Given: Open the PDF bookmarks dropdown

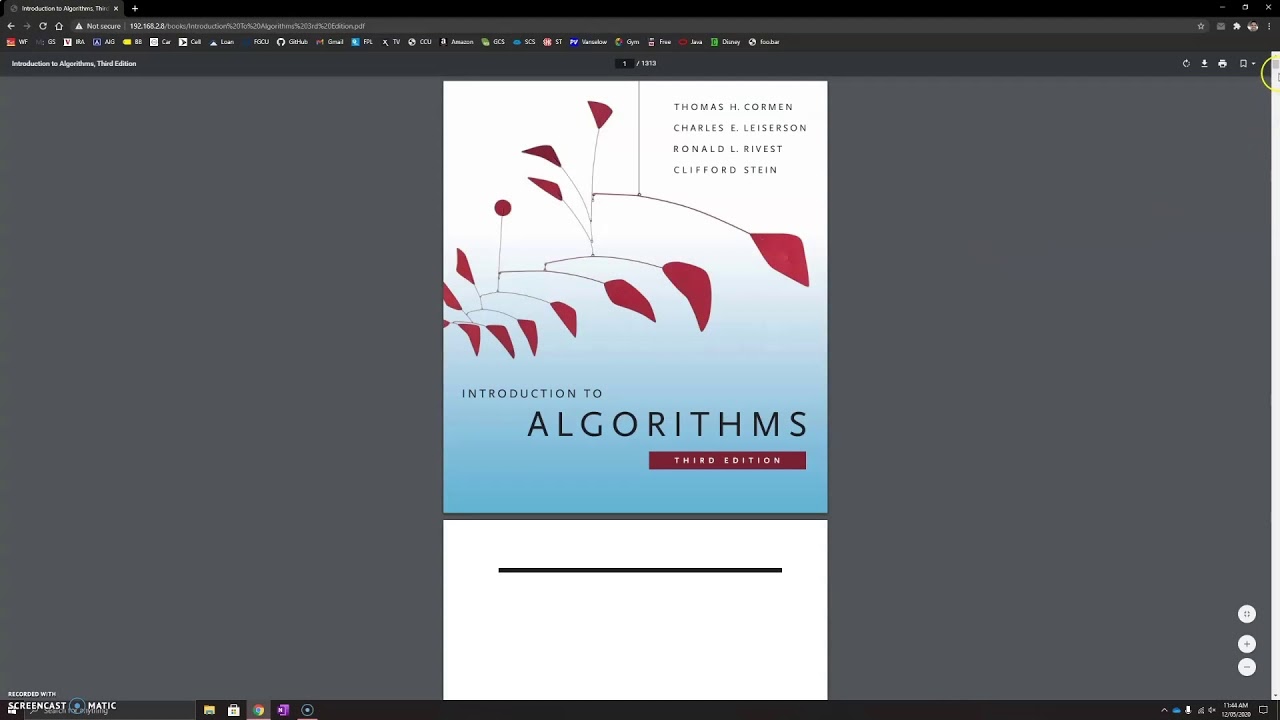Looking at the screenshot, I should coord(1246,63).
